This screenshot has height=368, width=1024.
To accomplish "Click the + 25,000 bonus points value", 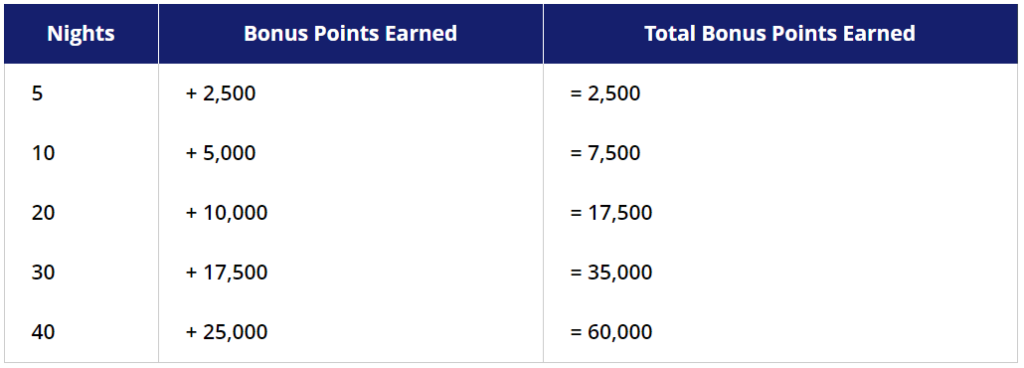I will click(x=227, y=332).
